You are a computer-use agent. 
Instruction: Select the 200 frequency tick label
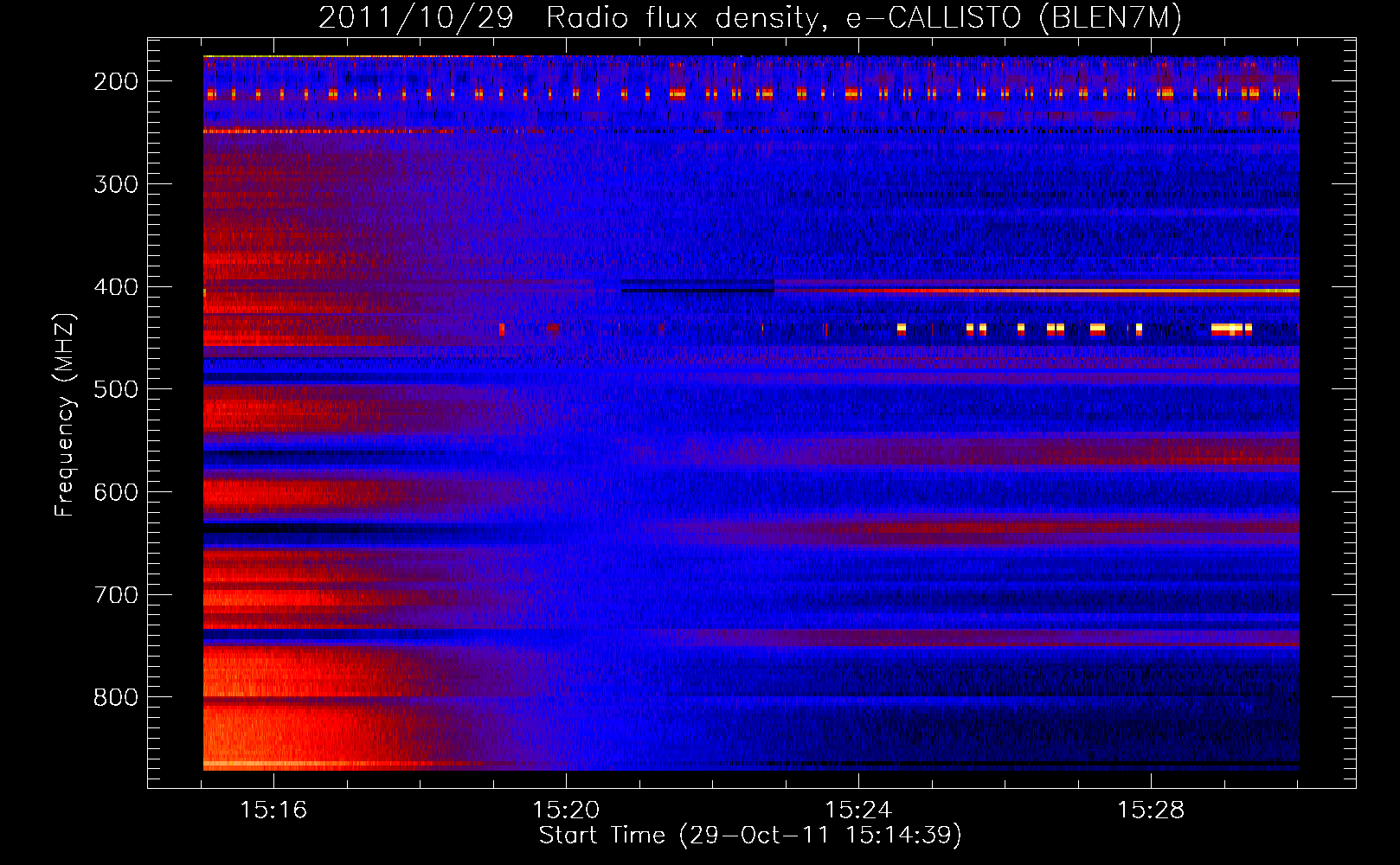[116, 81]
